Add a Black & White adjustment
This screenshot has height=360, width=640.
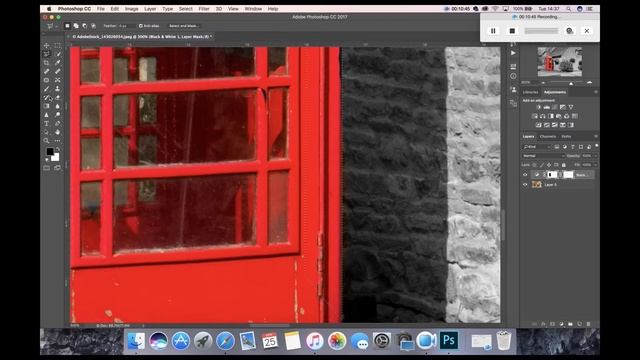pyautogui.click(x=551, y=116)
